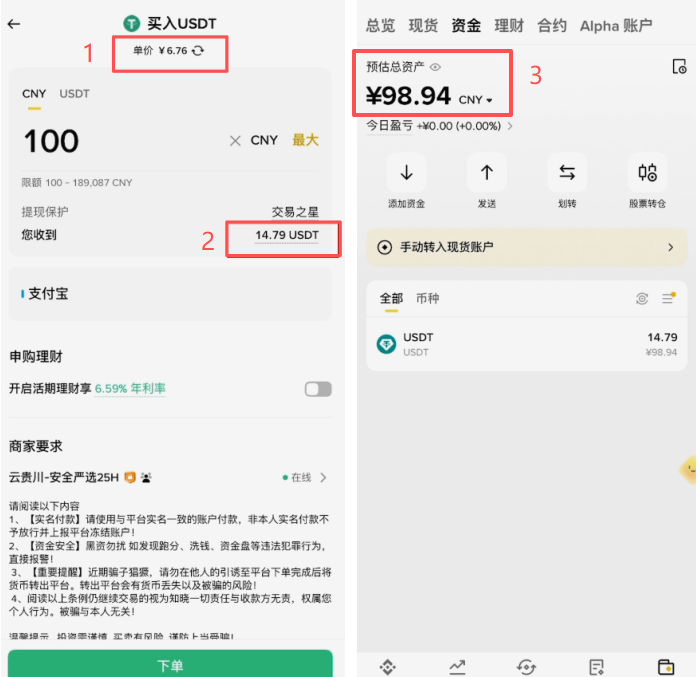Open the USDT 14.79 asset row
This screenshot has width=697, height=677.
point(527,345)
